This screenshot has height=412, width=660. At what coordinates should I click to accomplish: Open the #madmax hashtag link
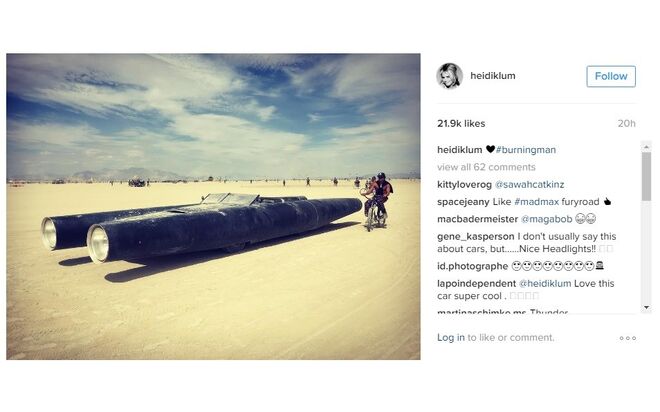(536, 202)
